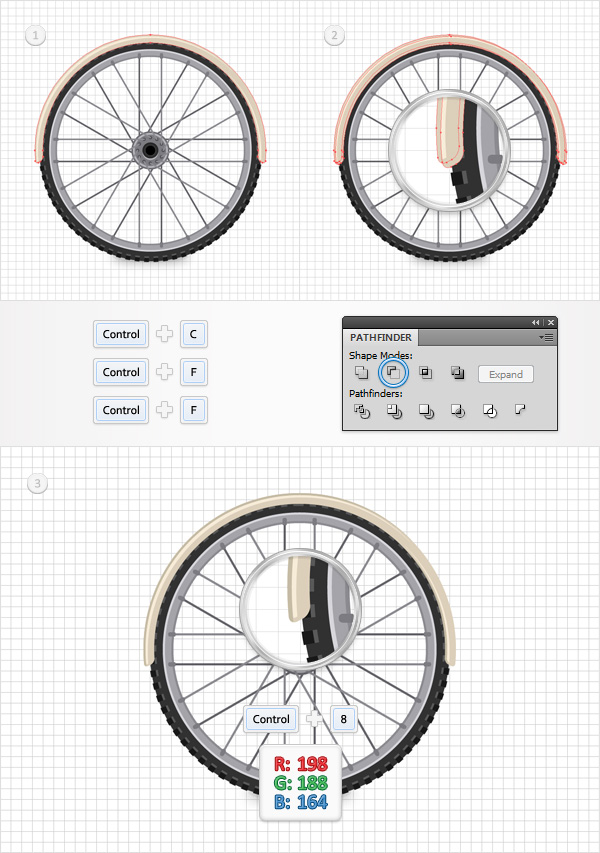Click the green G: 188 value
600x853 pixels.
point(301,783)
